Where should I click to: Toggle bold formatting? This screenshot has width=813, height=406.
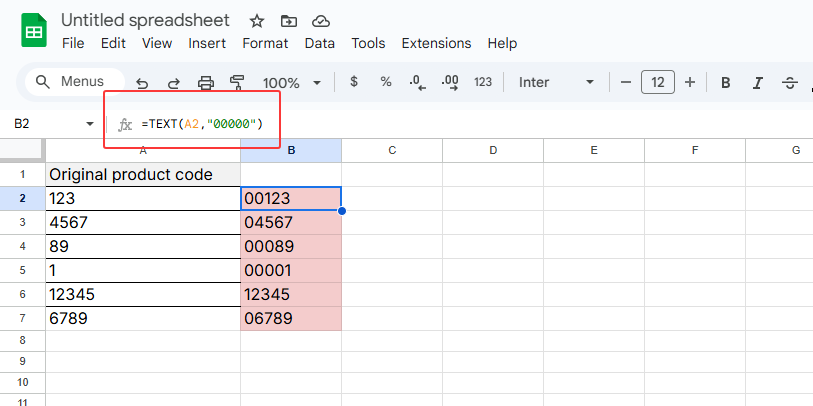point(726,83)
